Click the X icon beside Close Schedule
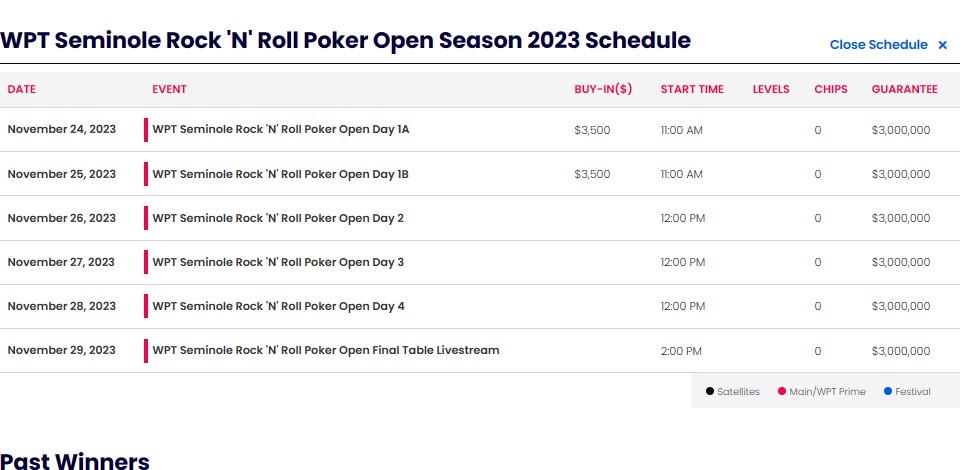This screenshot has height=470, width=969. (942, 45)
